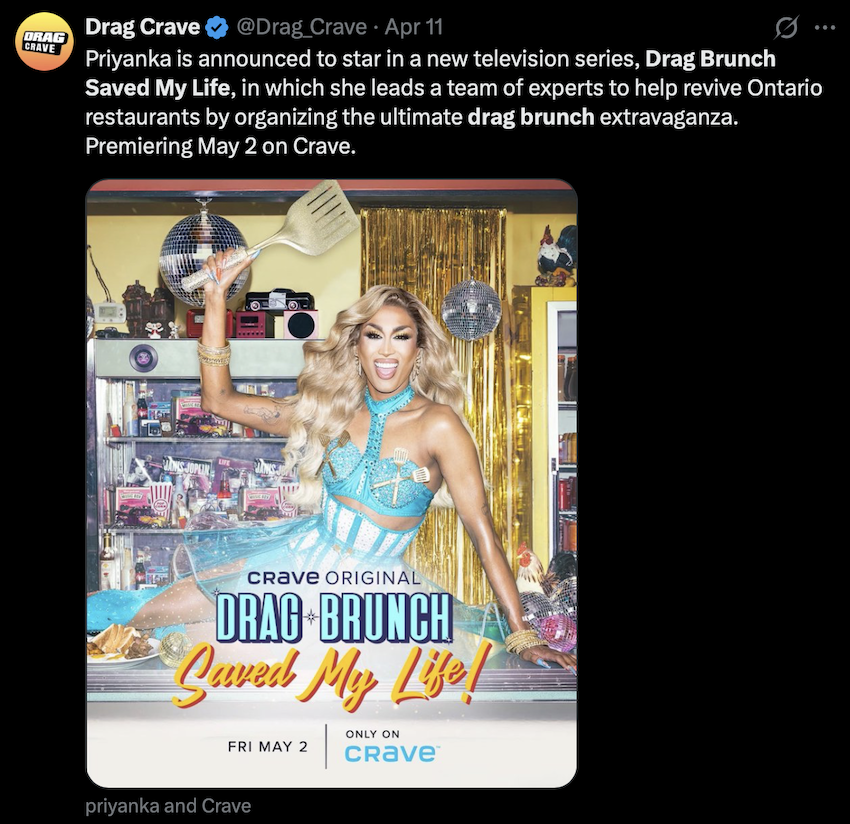Open Grok explain icon on the post

[x=786, y=27]
